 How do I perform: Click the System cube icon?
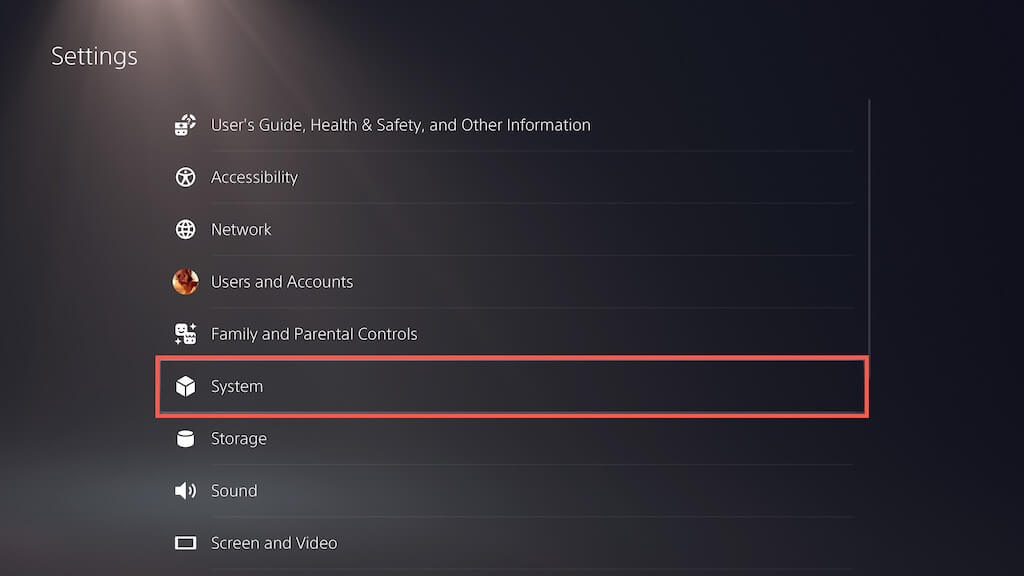coord(185,386)
